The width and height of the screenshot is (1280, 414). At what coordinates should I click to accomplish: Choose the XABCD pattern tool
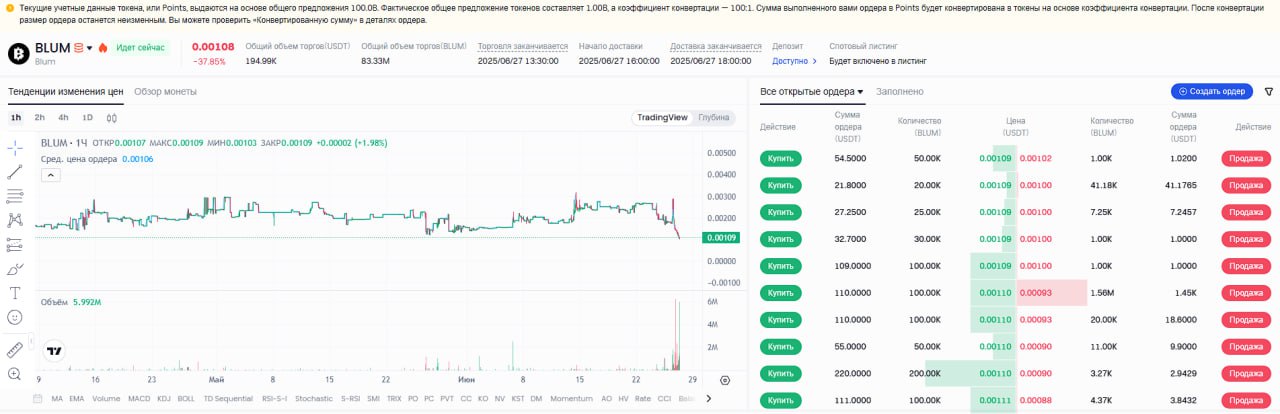pos(15,220)
